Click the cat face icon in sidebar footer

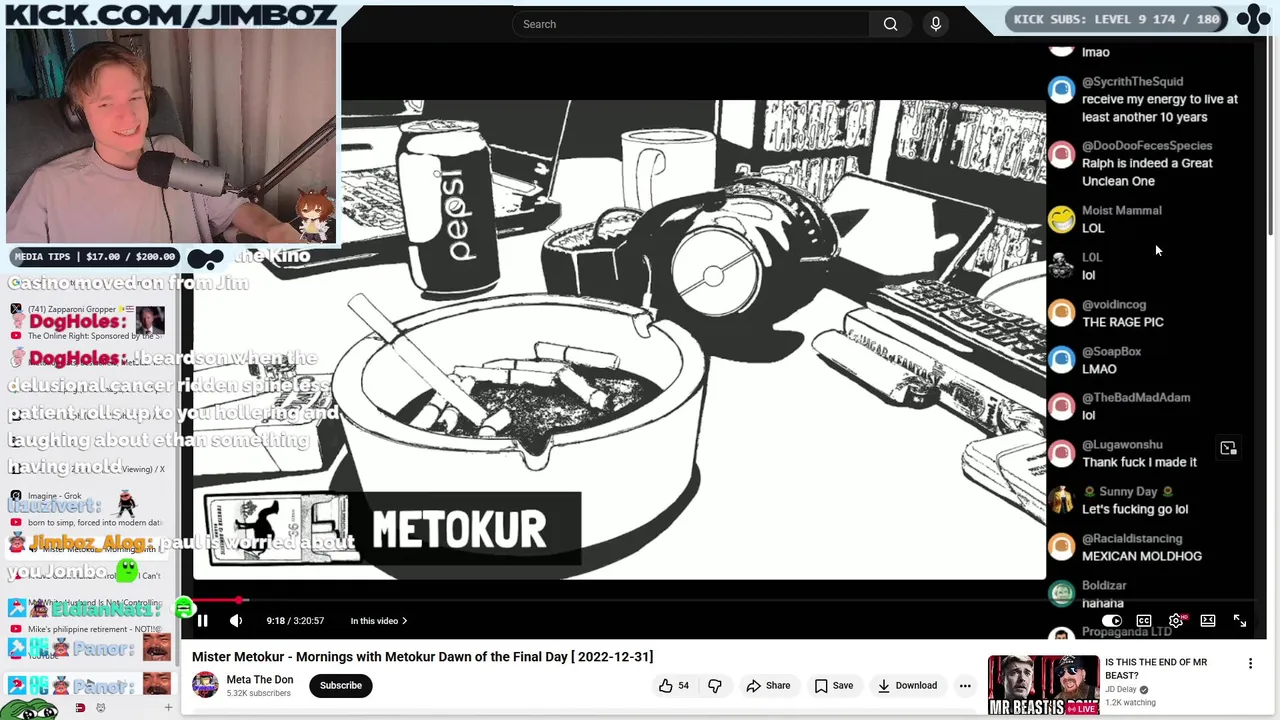pyautogui.click(x=100, y=708)
